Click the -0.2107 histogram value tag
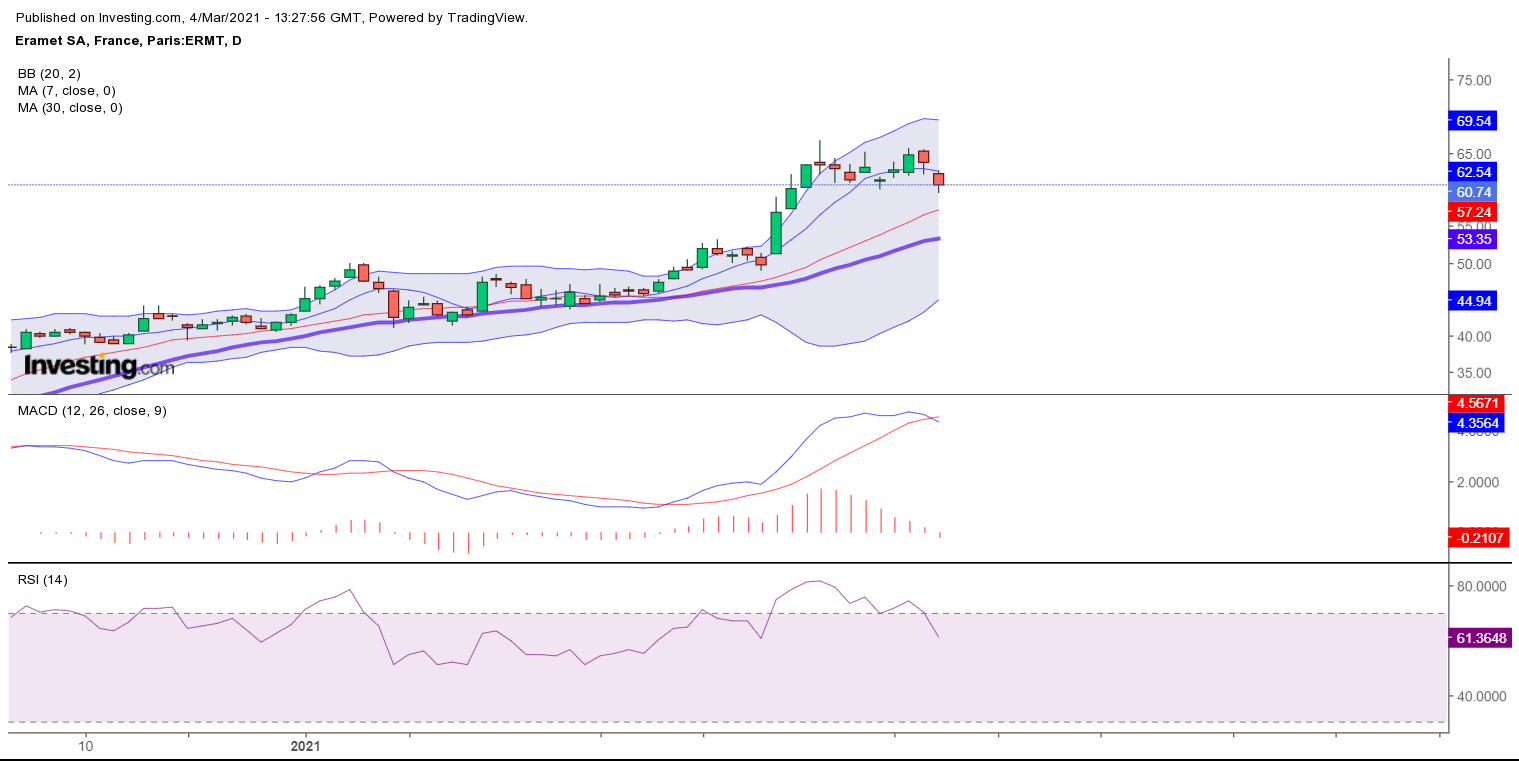Screen dimensions: 1519x761 coord(1478,538)
